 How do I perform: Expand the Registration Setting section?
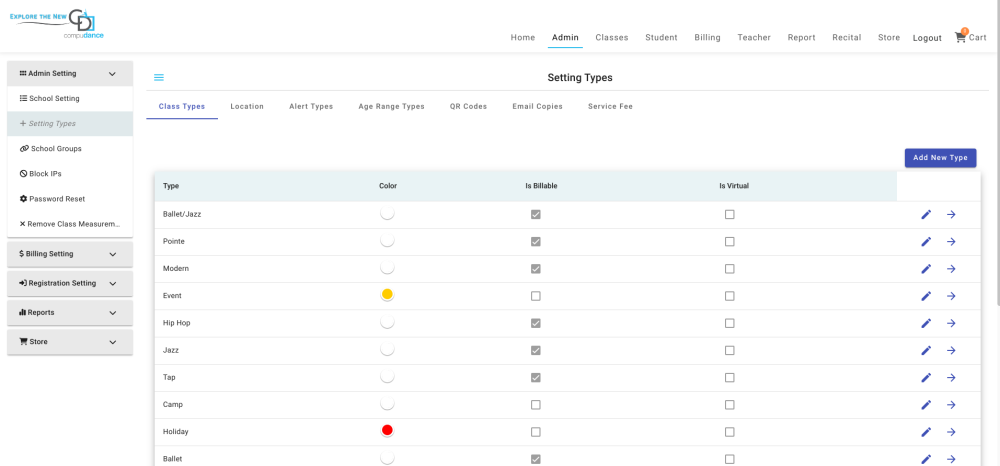(69, 283)
